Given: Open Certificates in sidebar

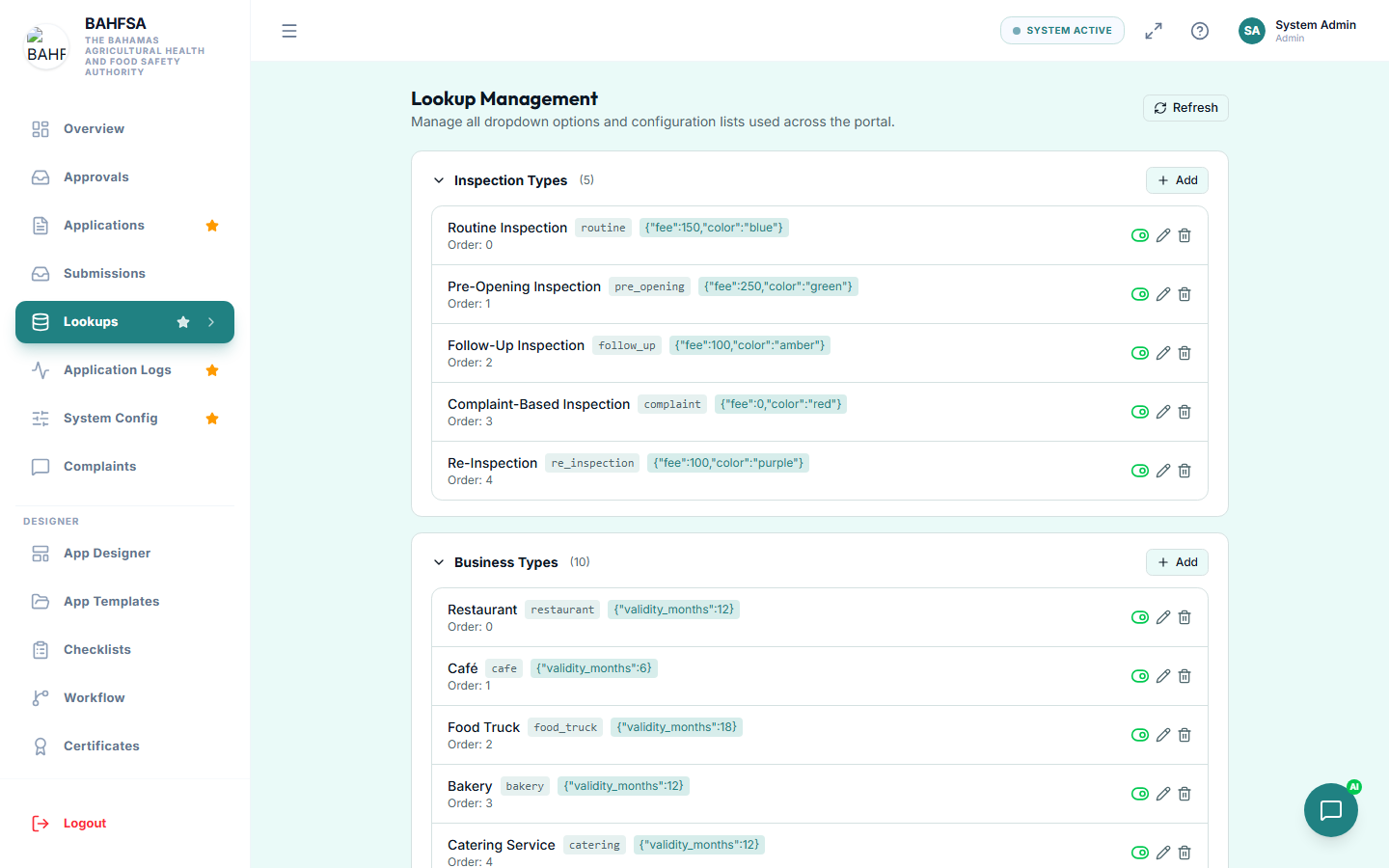Looking at the screenshot, I should pyautogui.click(x=125, y=746).
